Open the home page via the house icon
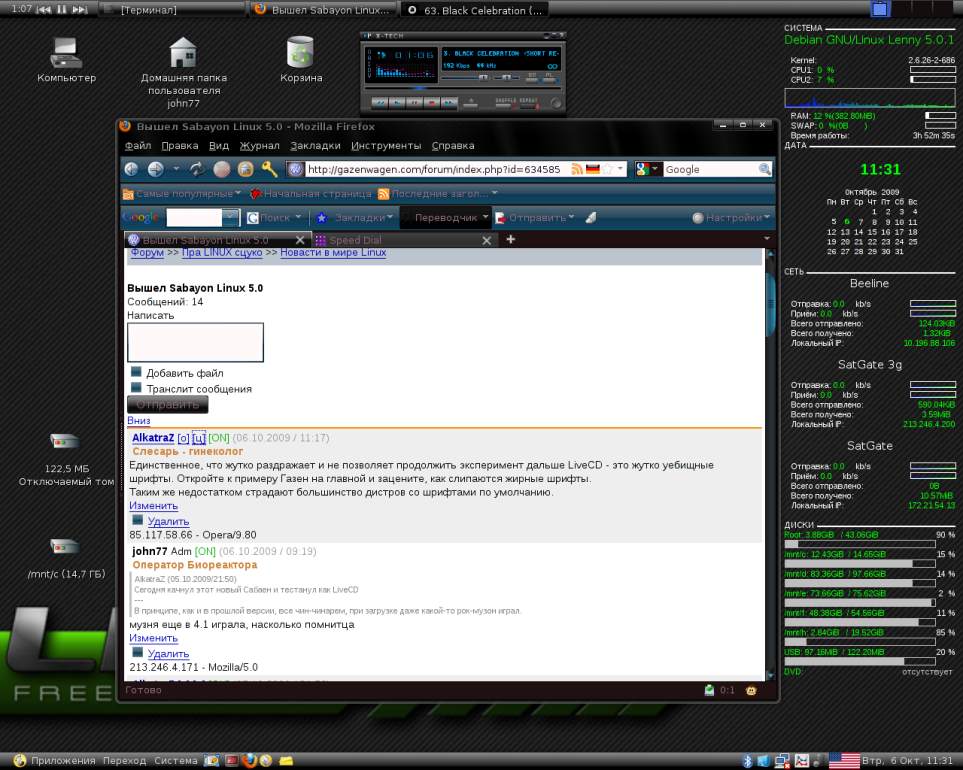The width and height of the screenshot is (963, 770). click(x=246, y=169)
